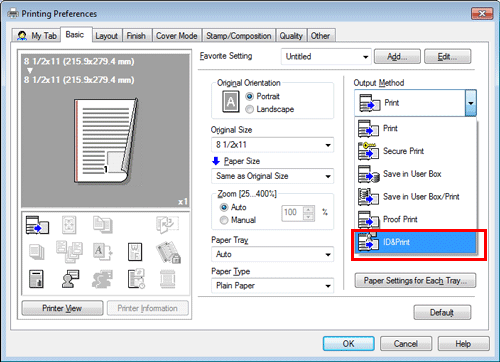The height and width of the screenshot is (362, 500).
Task: Open the Paper Type dropdown
Action: (272, 286)
